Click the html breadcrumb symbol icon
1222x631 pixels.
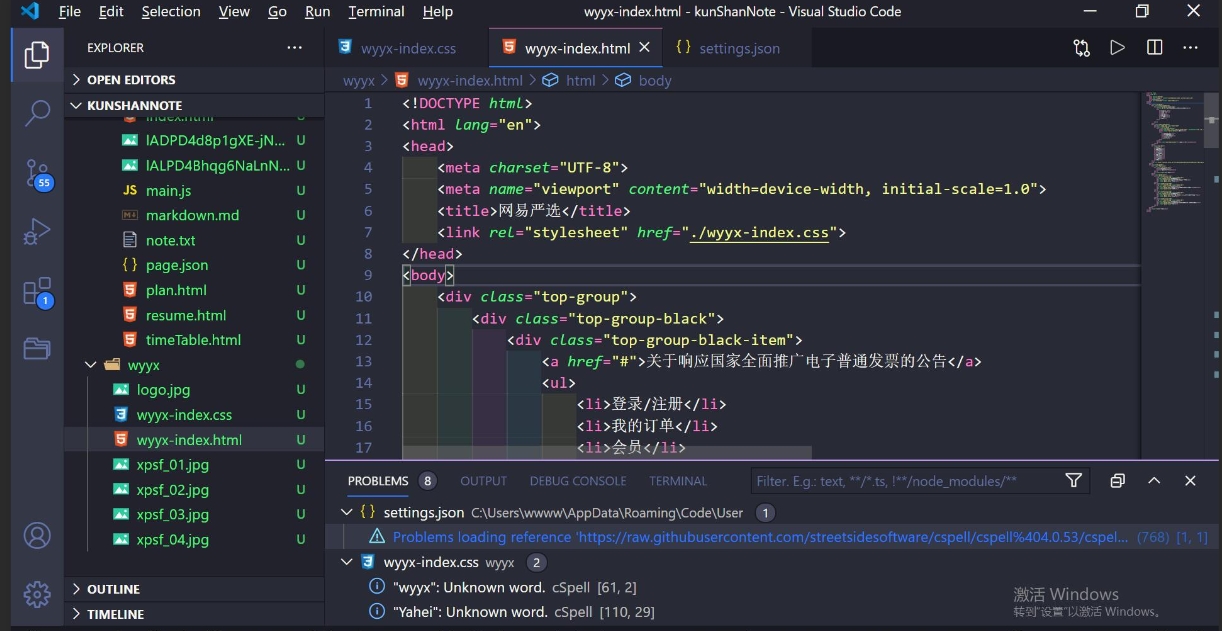pyautogui.click(x=550, y=80)
